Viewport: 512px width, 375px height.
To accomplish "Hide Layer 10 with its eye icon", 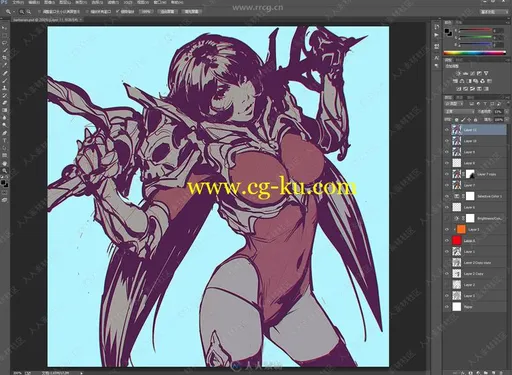I will click(x=447, y=141).
